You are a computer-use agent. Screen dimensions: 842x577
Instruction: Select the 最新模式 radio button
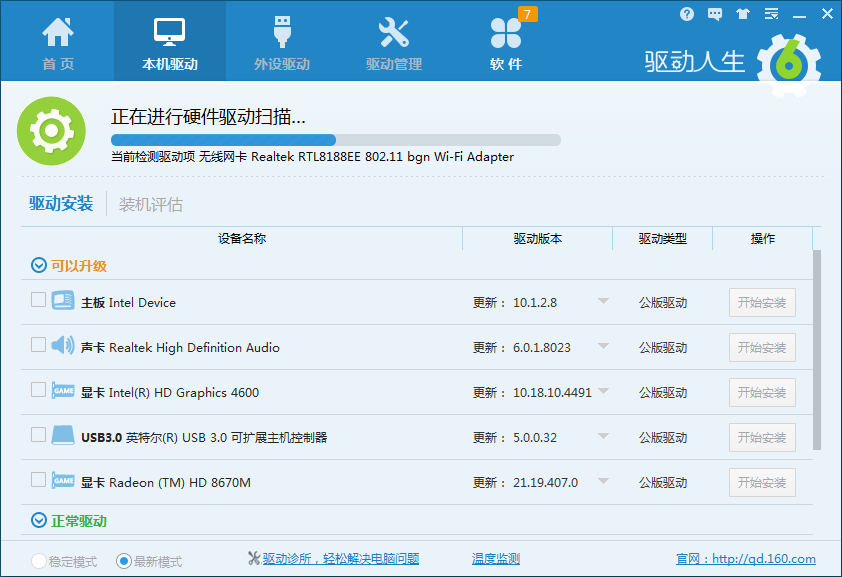(x=124, y=561)
